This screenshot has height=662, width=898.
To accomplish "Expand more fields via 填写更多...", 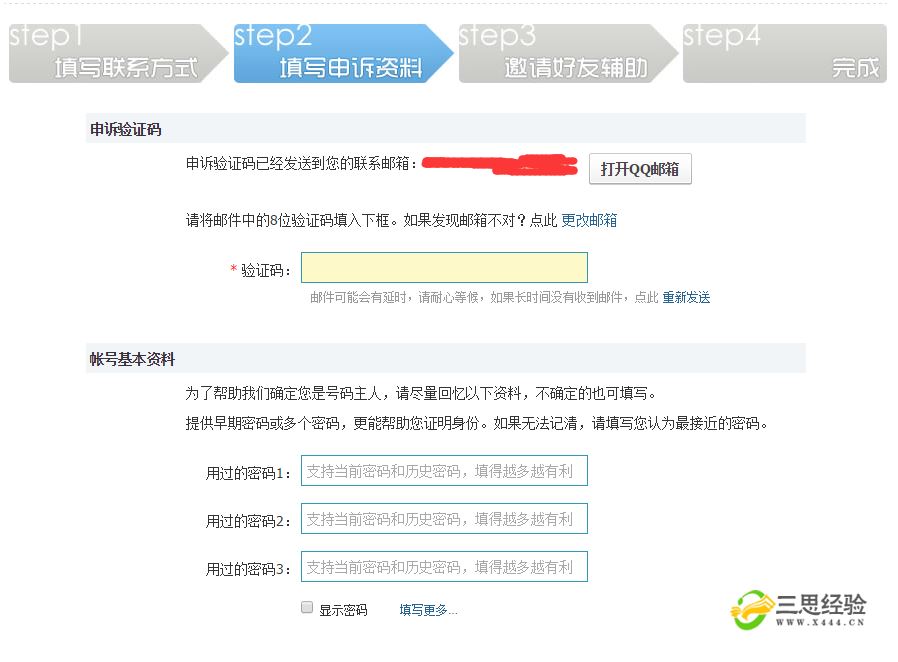I will (428, 610).
